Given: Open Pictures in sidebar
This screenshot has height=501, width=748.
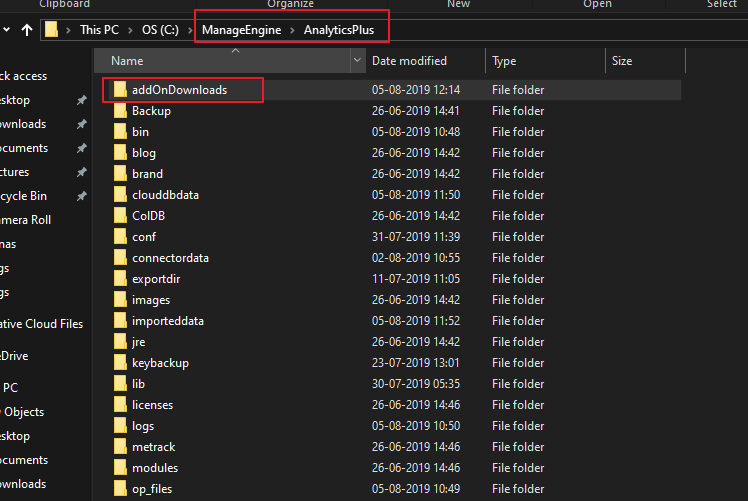Looking at the screenshot, I should click(x=14, y=172).
